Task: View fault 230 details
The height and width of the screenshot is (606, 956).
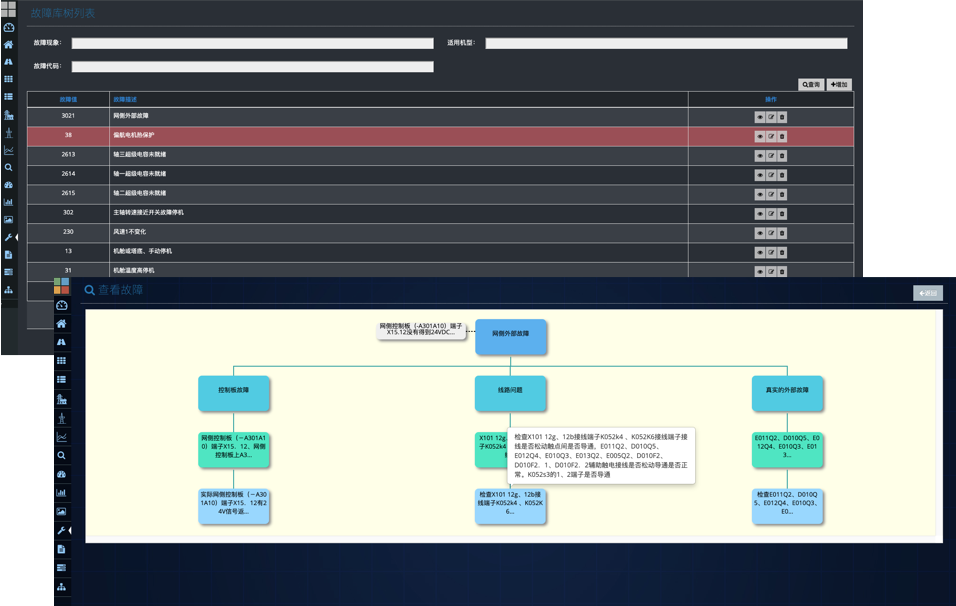Action: (760, 233)
